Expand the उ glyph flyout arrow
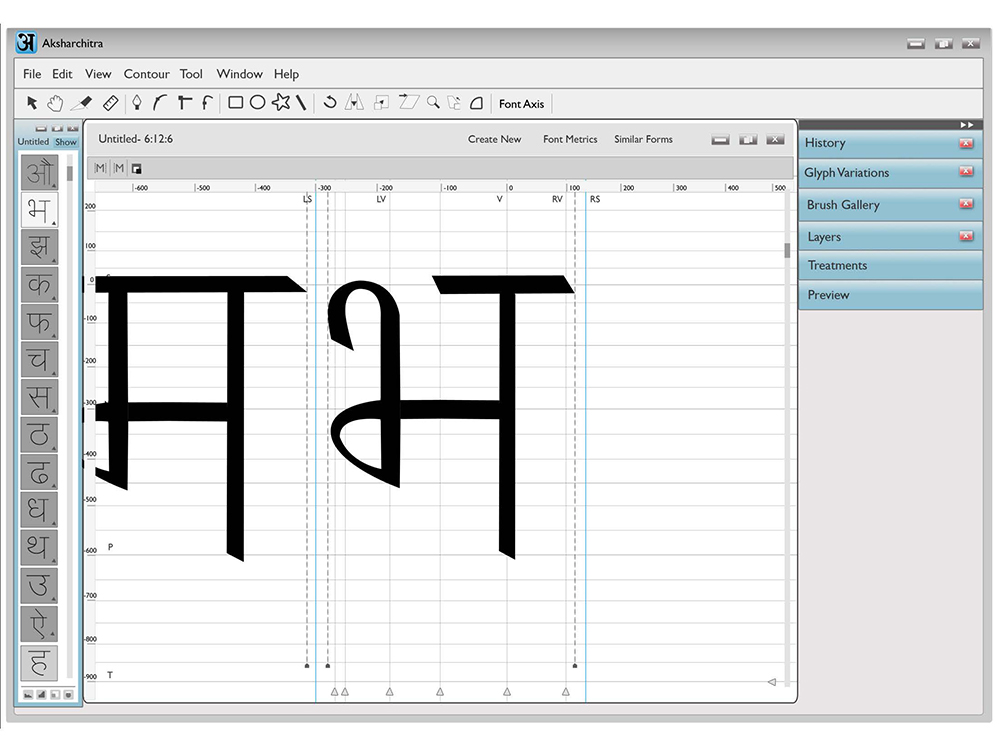Screen dimensions: 1000x750 54,599
